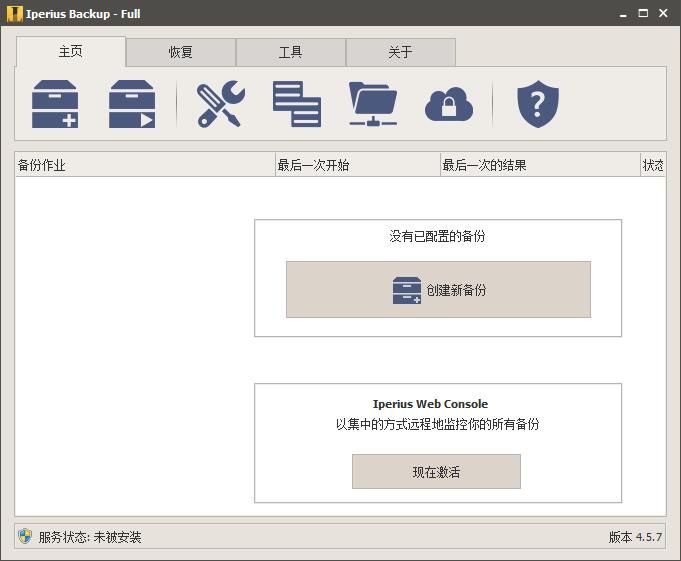Click the run backup toolbar icon

click(132, 104)
